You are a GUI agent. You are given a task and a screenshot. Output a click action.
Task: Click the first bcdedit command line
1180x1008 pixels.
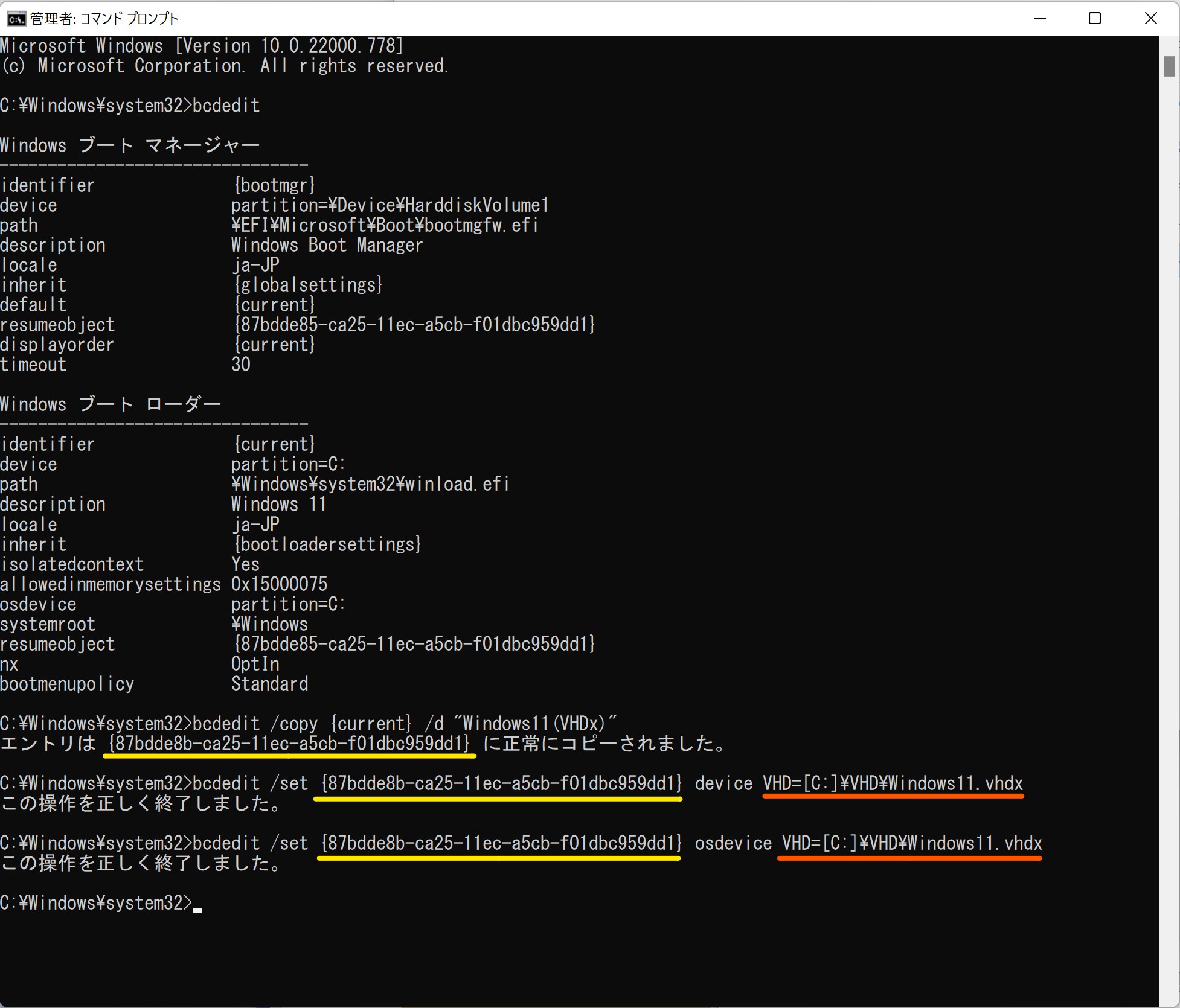(130, 106)
